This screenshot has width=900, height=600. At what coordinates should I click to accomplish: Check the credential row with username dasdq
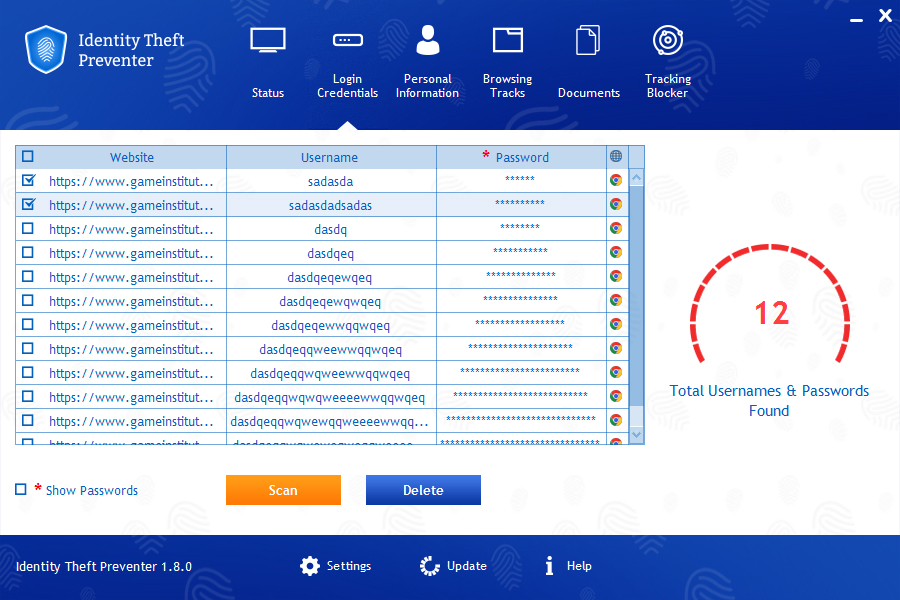pos(28,229)
